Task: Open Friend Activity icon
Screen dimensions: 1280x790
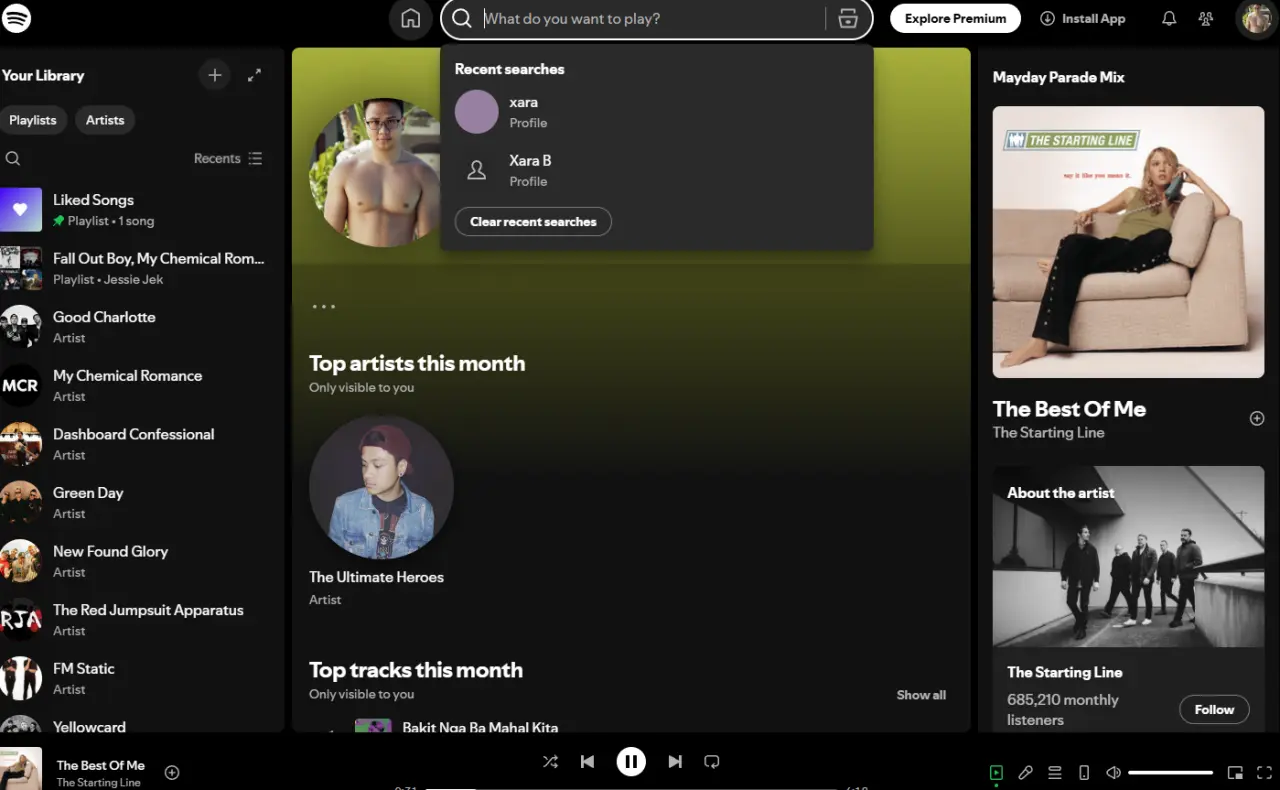Action: point(1206,19)
